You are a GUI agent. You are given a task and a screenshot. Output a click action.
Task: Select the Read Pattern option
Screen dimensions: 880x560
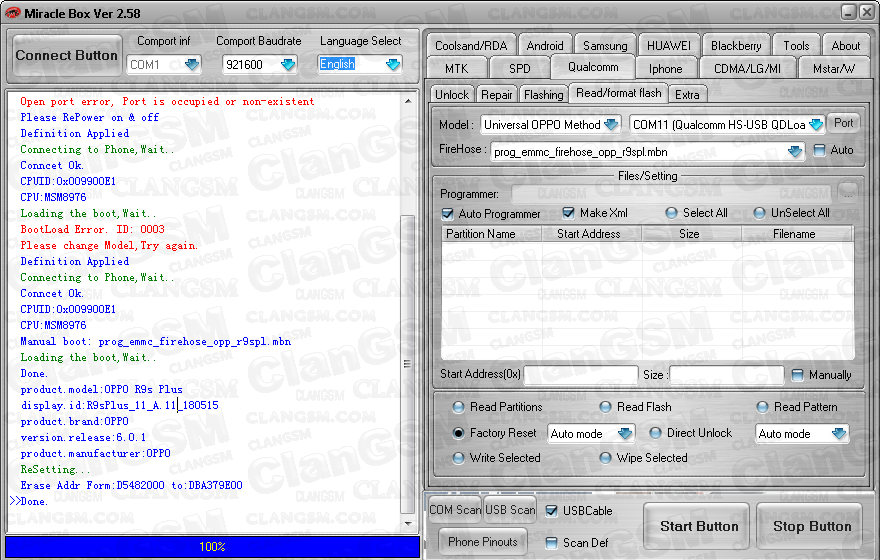[762, 407]
